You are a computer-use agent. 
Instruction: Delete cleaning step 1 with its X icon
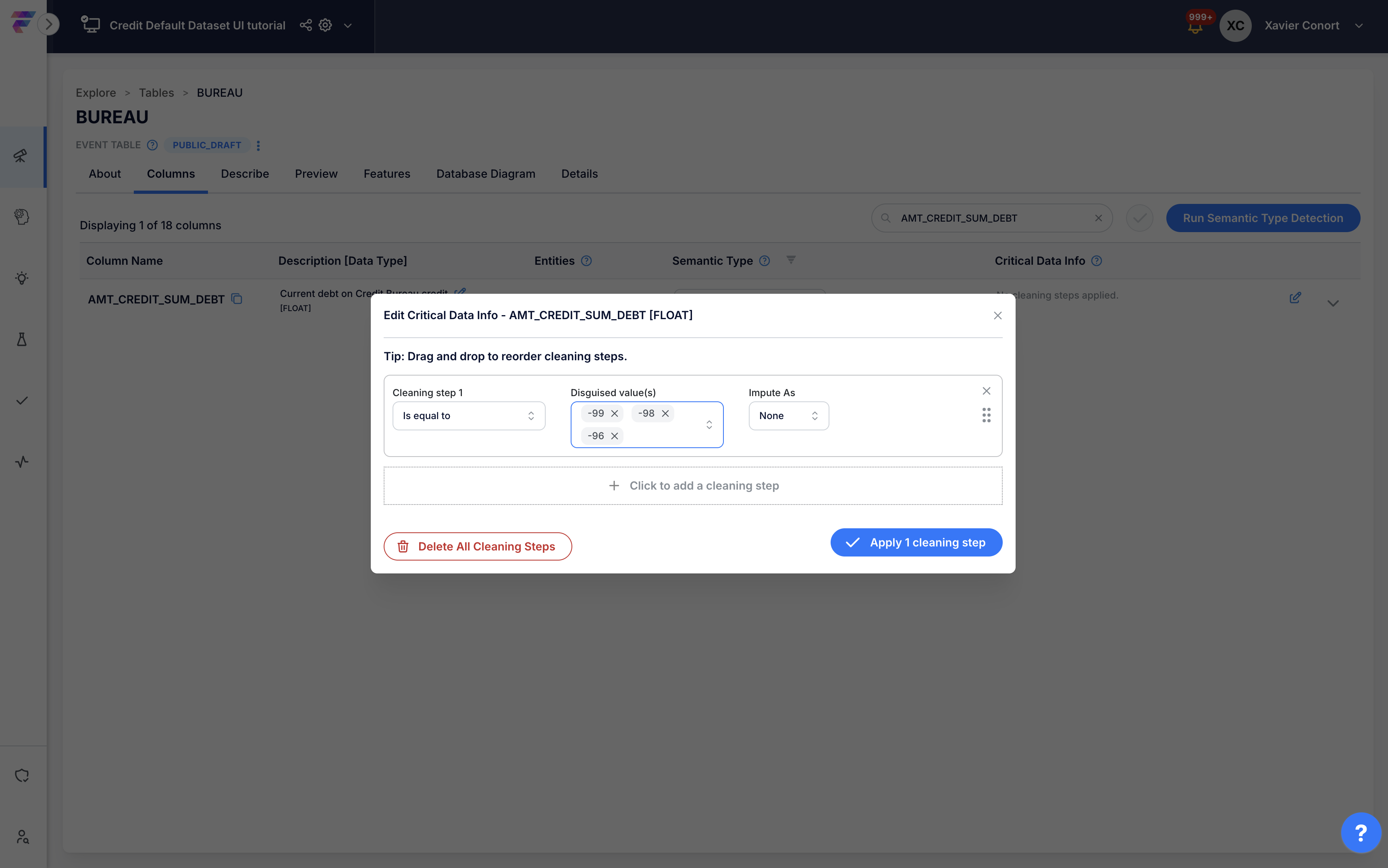(x=986, y=391)
